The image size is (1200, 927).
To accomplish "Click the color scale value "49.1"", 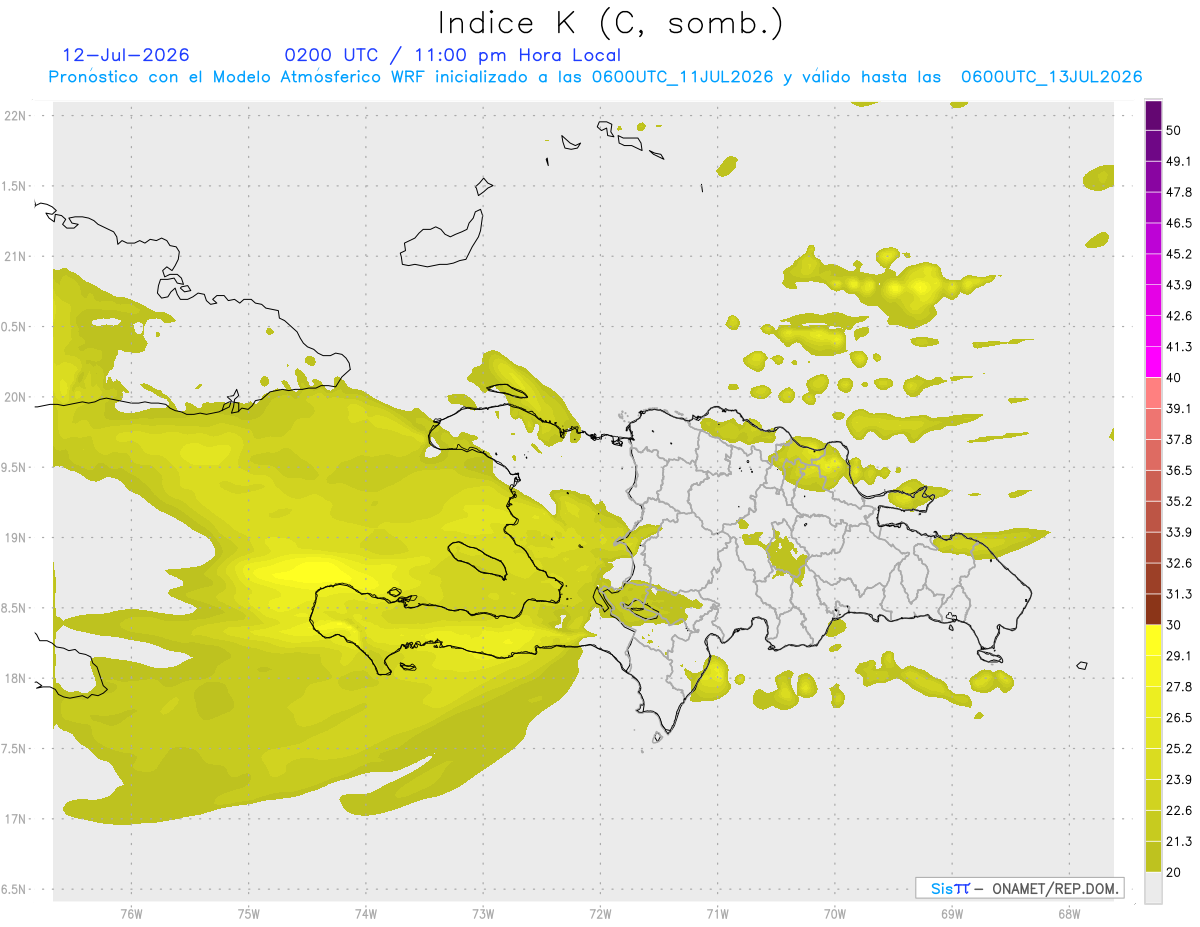I will (1179, 161).
